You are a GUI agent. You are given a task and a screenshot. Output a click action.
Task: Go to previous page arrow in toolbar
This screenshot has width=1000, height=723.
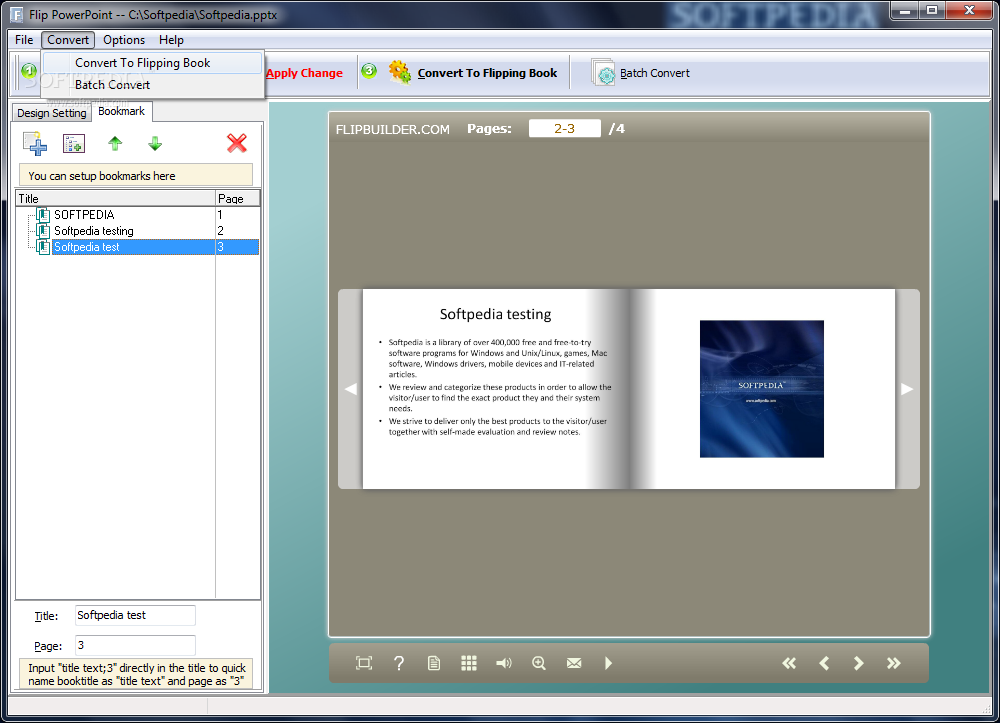coord(824,663)
